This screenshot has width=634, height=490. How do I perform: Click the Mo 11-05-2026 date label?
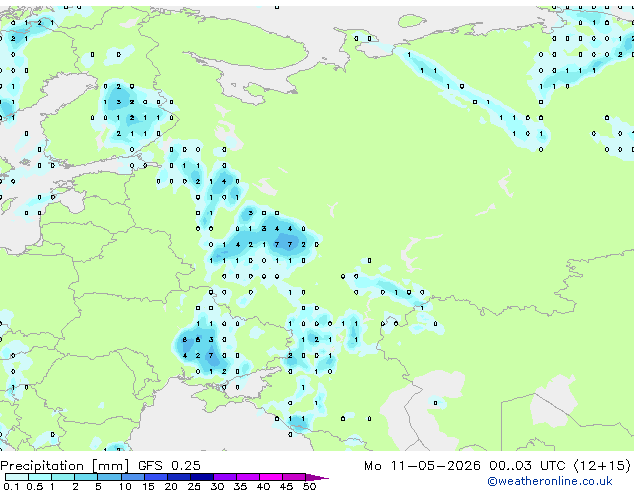click(423, 466)
